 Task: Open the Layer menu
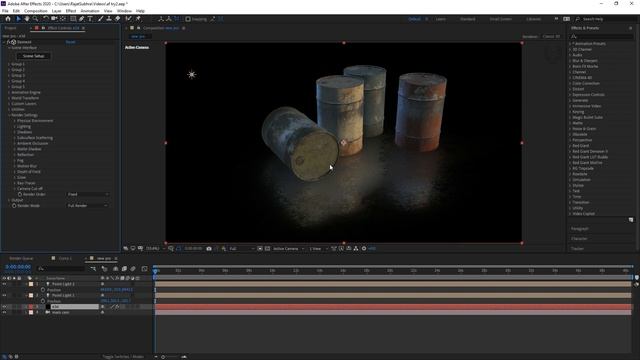[57, 11]
